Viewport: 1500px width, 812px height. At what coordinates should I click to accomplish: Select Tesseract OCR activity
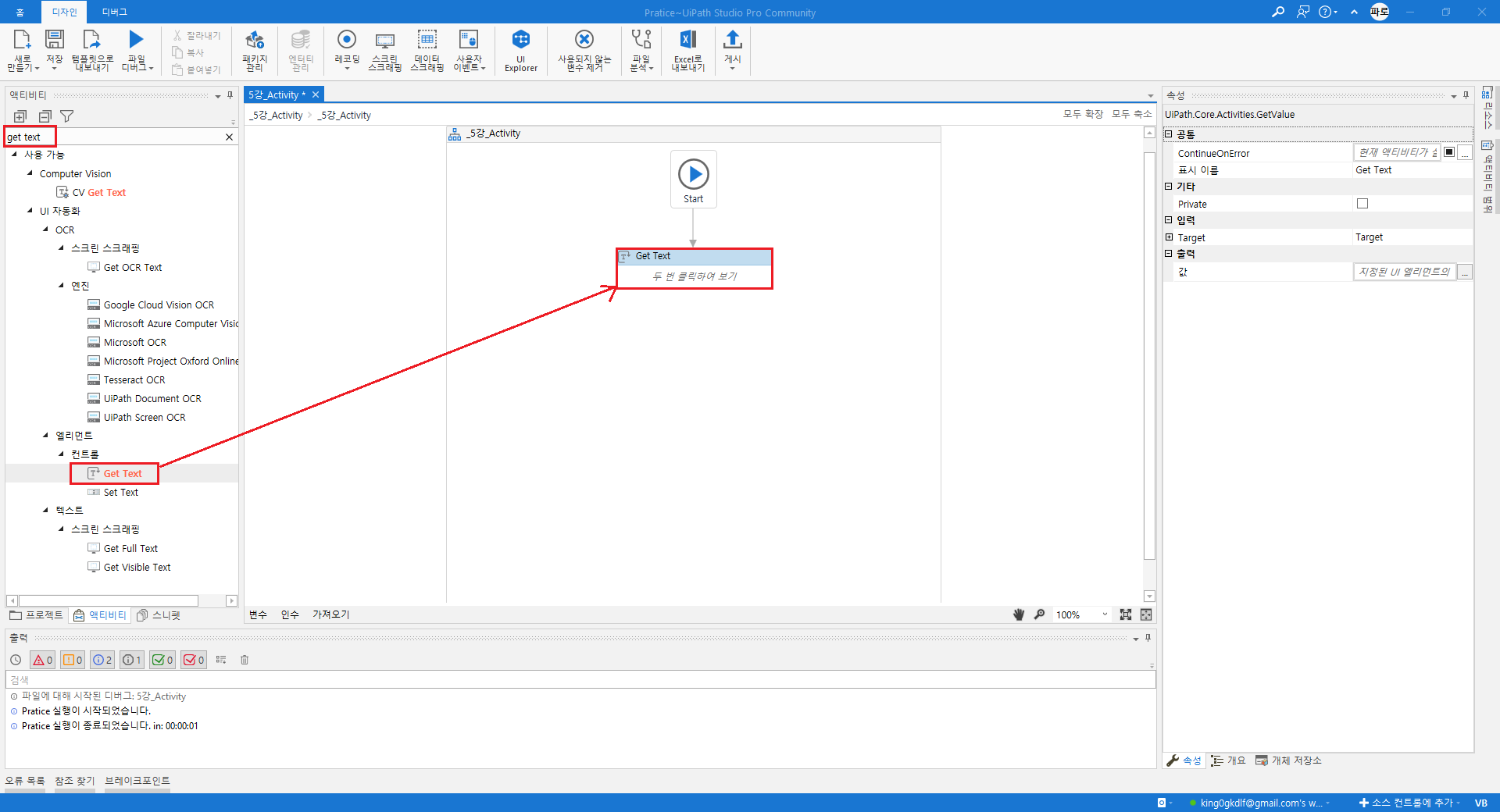point(134,379)
